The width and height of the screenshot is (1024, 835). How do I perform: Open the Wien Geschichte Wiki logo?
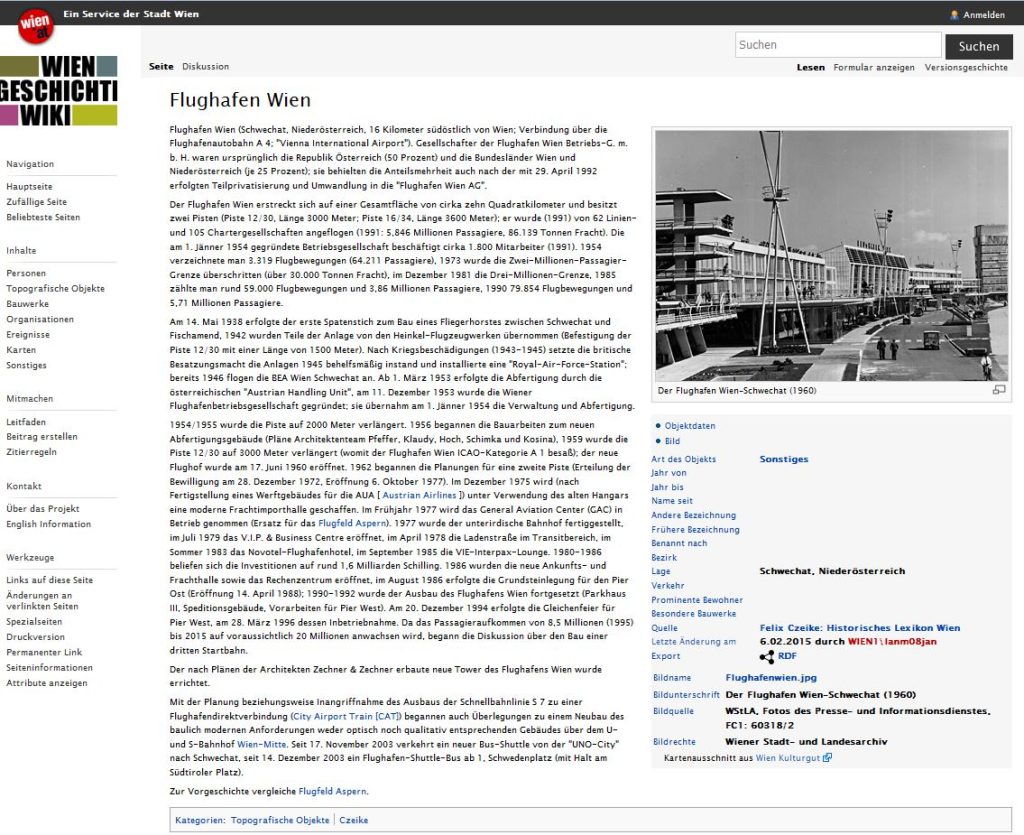pos(58,91)
